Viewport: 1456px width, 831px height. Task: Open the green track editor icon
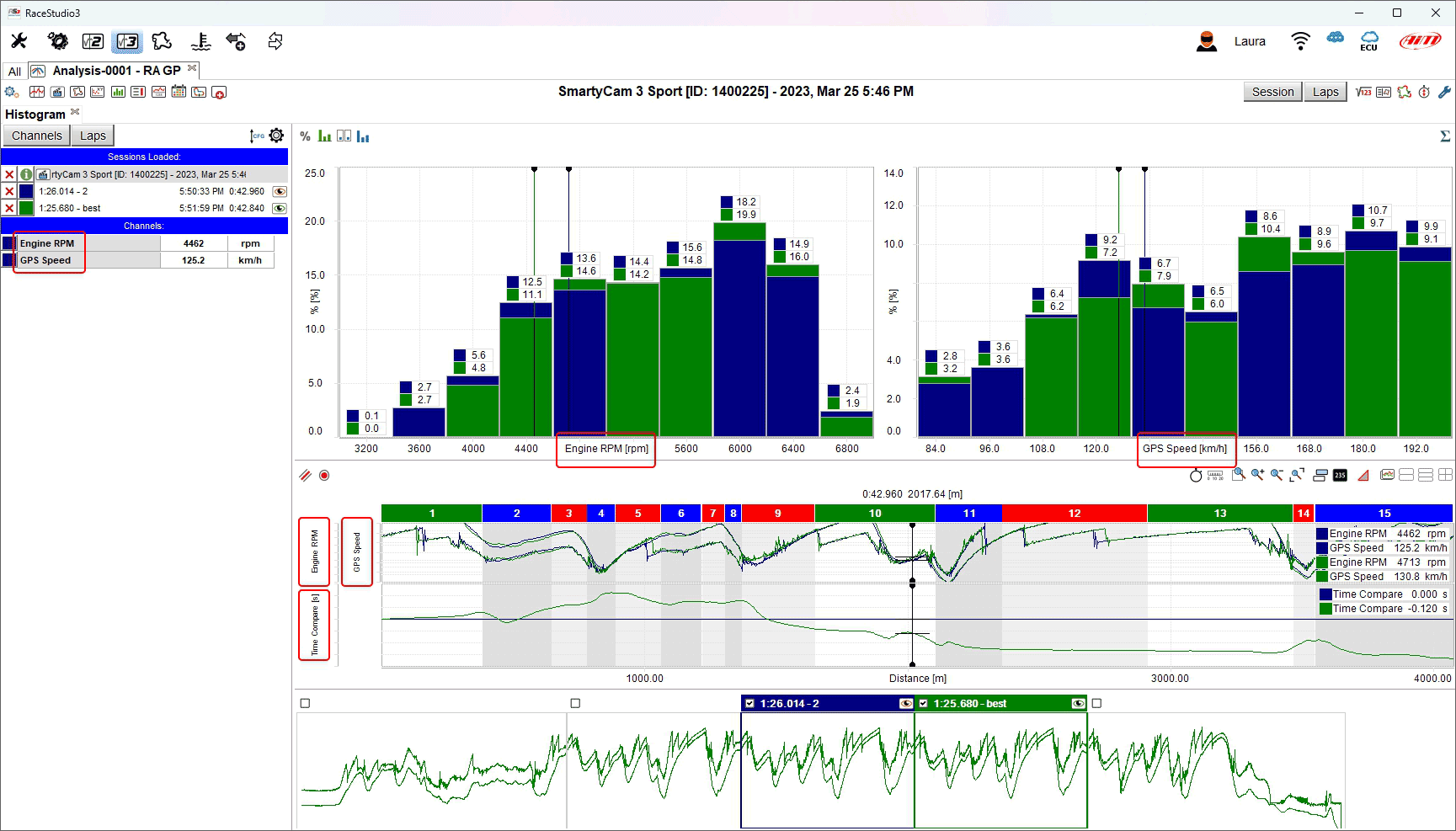1404,92
